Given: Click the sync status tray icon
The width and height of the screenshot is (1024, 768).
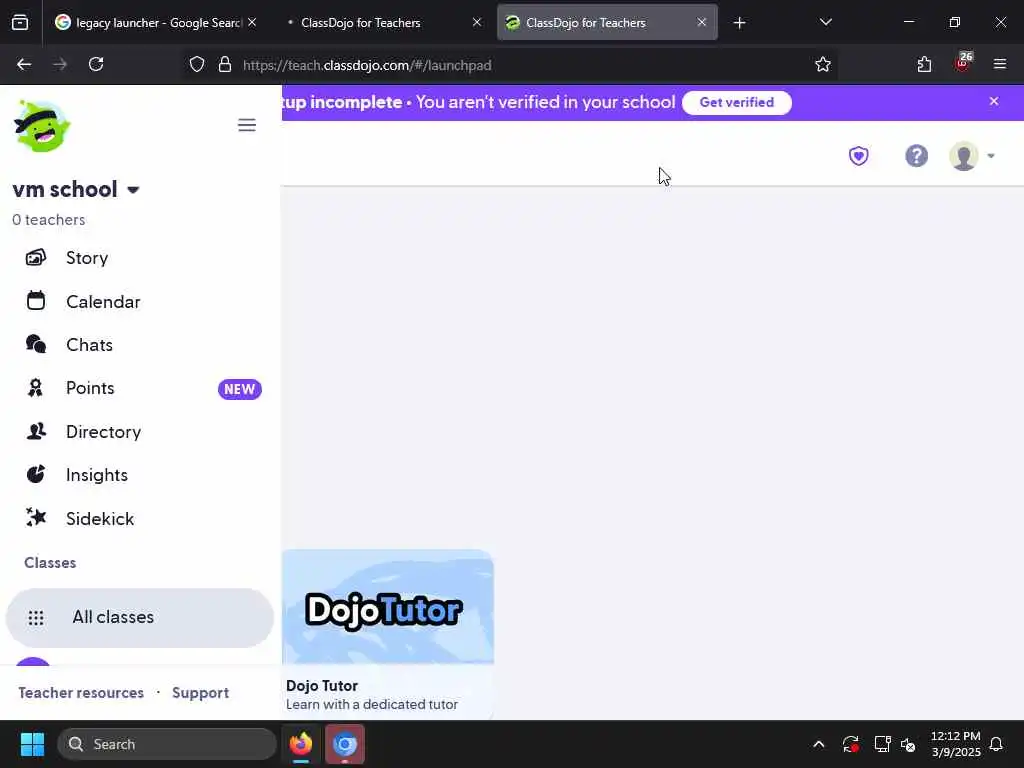Looking at the screenshot, I should tap(850, 744).
